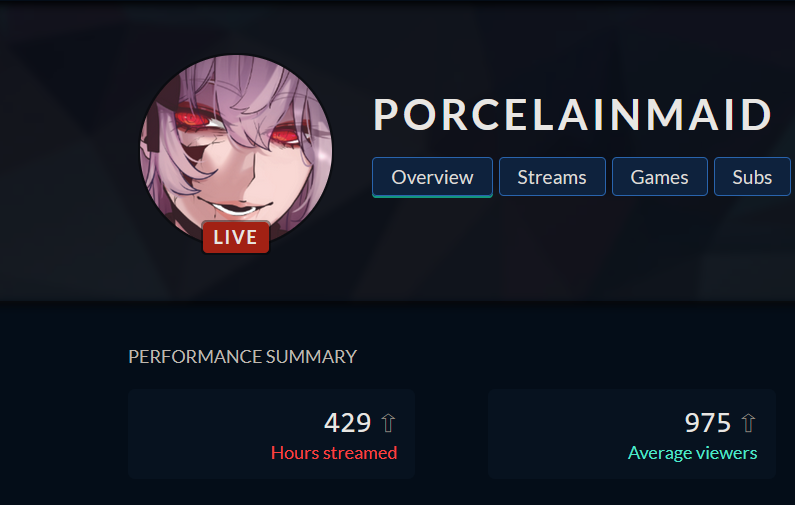Click the up arrow beside 429
The width and height of the screenshot is (795, 505).
pyautogui.click(x=388, y=423)
